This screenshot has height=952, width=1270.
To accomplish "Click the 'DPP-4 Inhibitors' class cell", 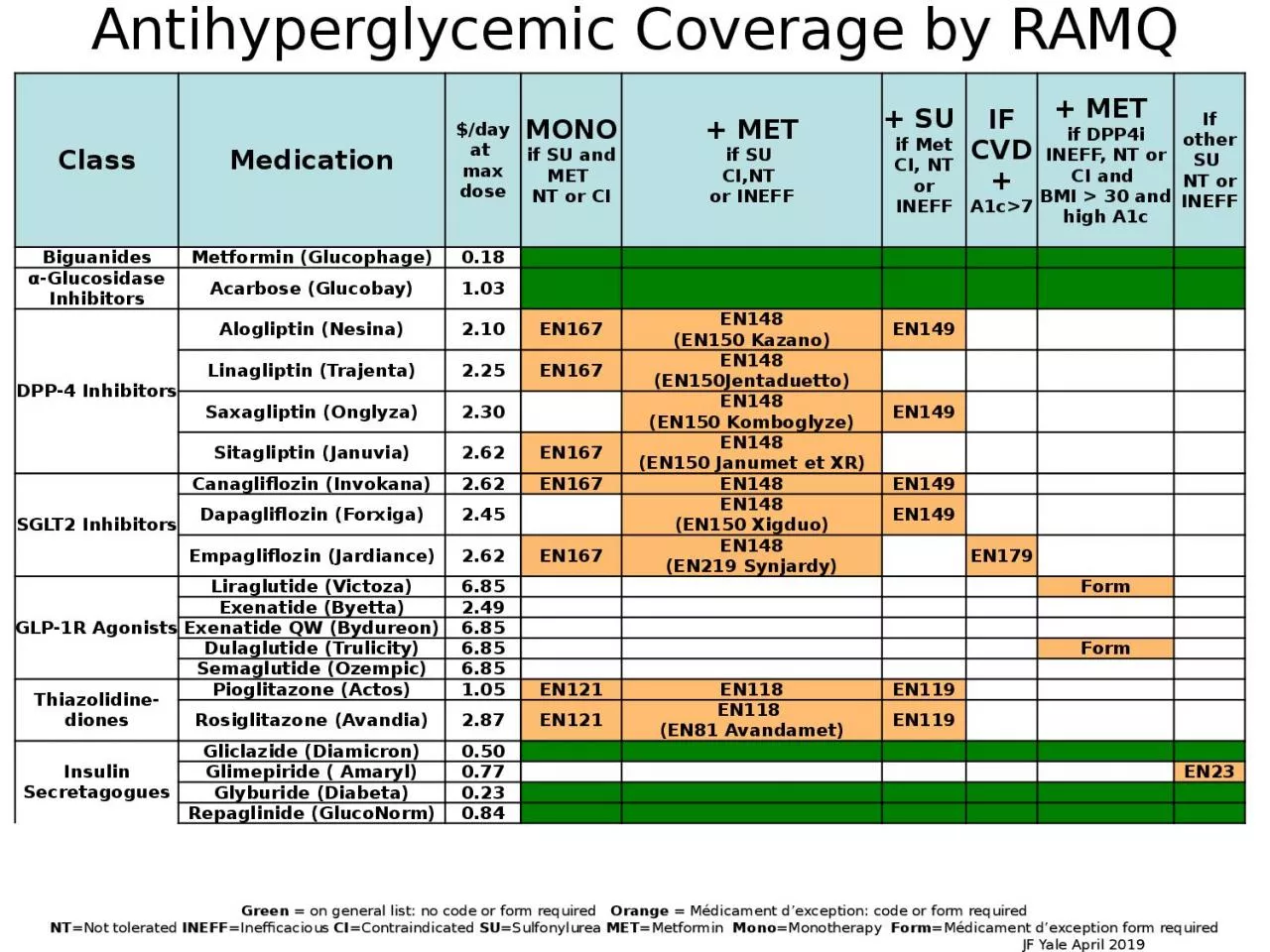I will [96, 391].
